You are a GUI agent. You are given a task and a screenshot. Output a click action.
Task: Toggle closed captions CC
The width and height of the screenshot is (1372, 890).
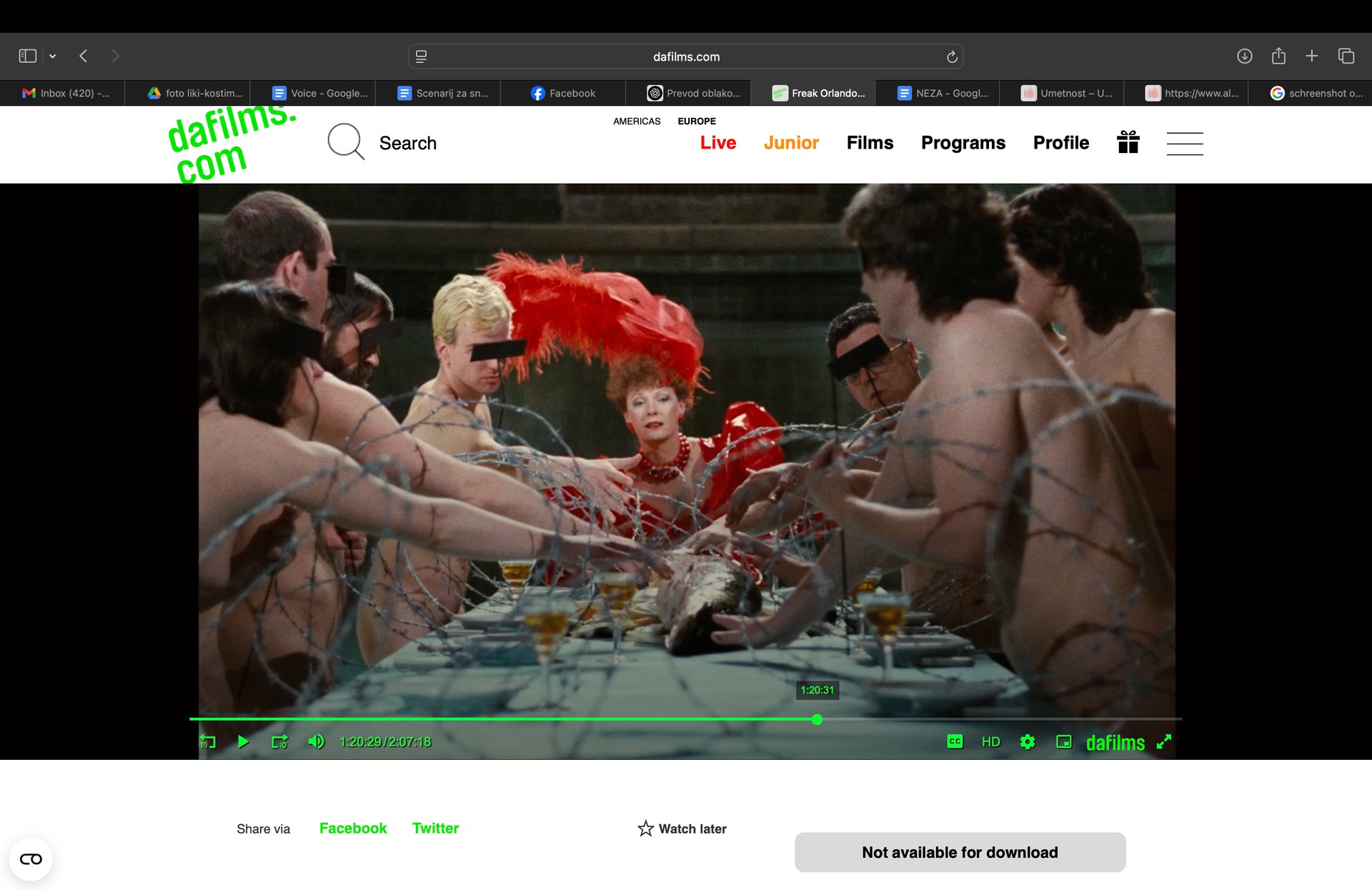(x=955, y=741)
